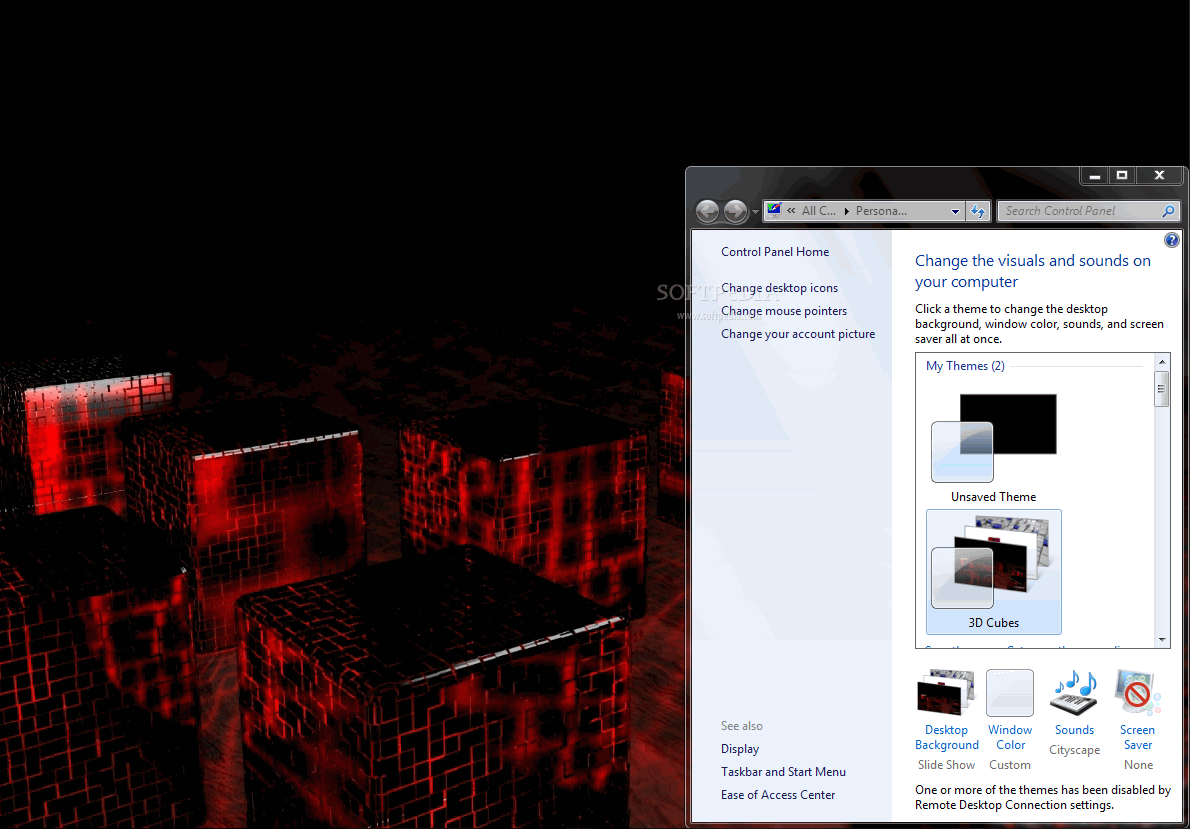Screen dimensions: 1190x829
Task: Open Desktop Background slide show icon
Action: (x=946, y=692)
